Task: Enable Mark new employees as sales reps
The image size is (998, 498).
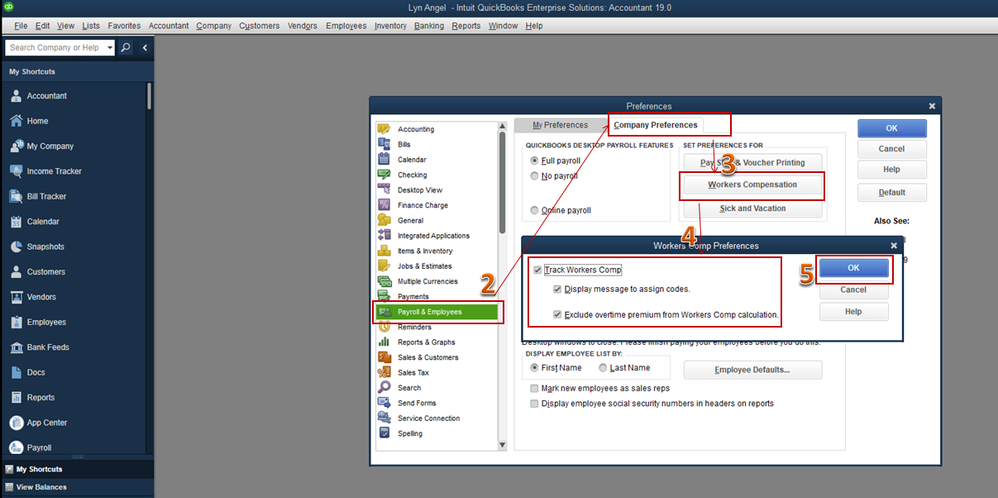Action: coord(534,388)
